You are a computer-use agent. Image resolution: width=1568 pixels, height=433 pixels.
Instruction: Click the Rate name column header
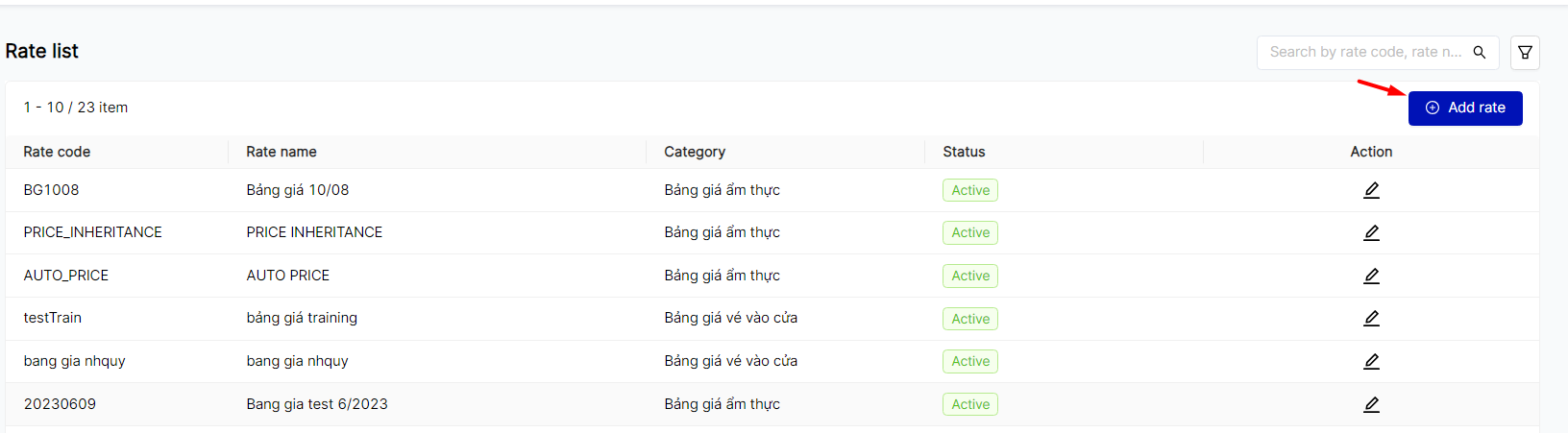[x=282, y=152]
